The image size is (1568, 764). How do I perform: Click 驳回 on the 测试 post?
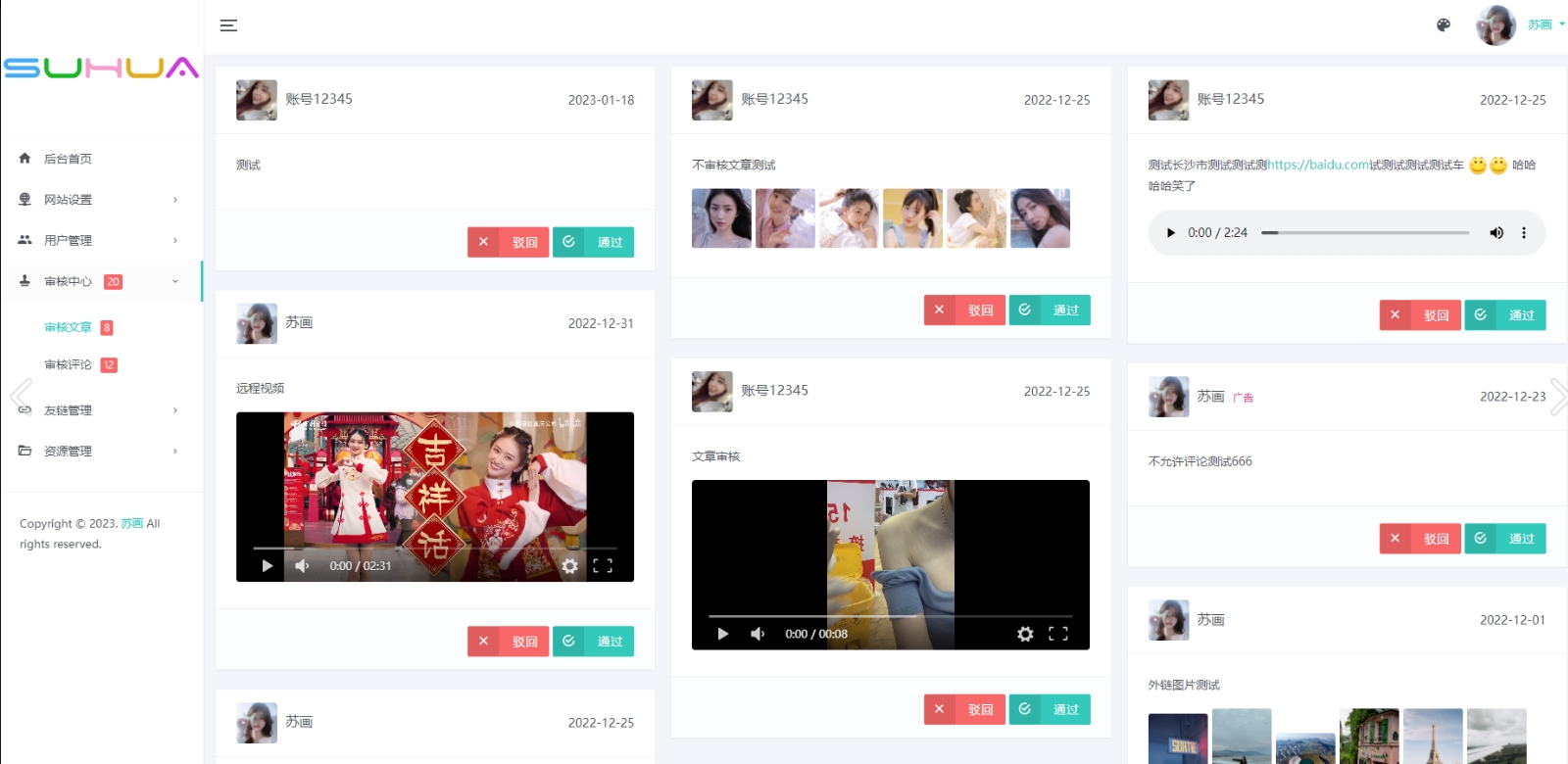tap(508, 242)
